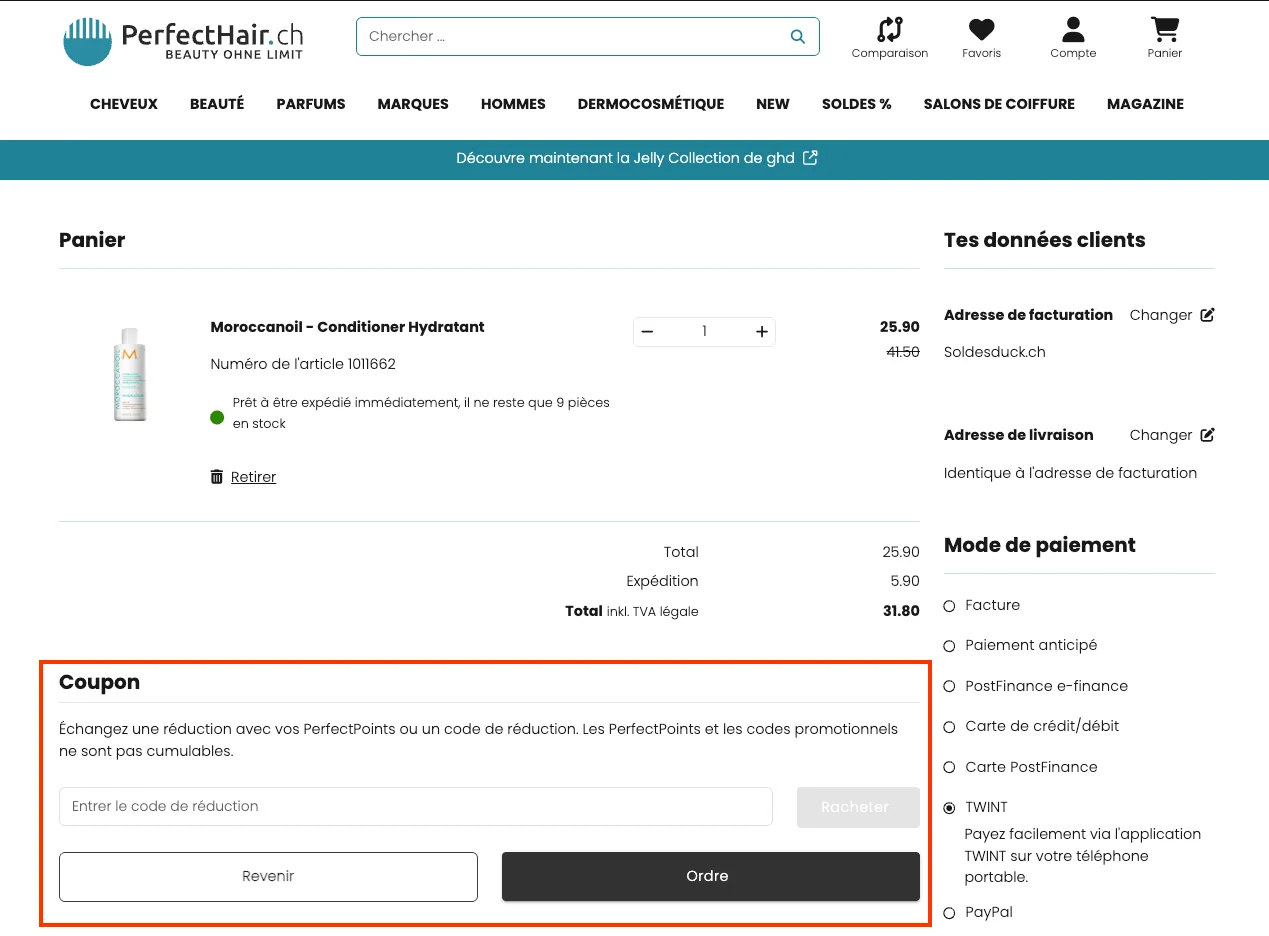1269x936 pixels.
Task: Click the billing name Soldesduck.ch
Action: [995, 352]
